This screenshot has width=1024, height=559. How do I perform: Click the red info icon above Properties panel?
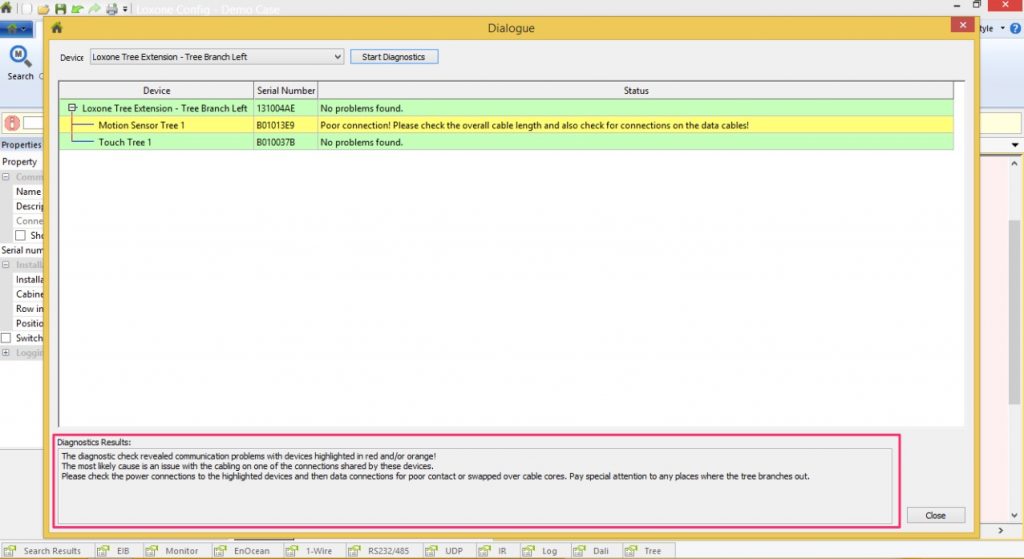click(x=12, y=123)
